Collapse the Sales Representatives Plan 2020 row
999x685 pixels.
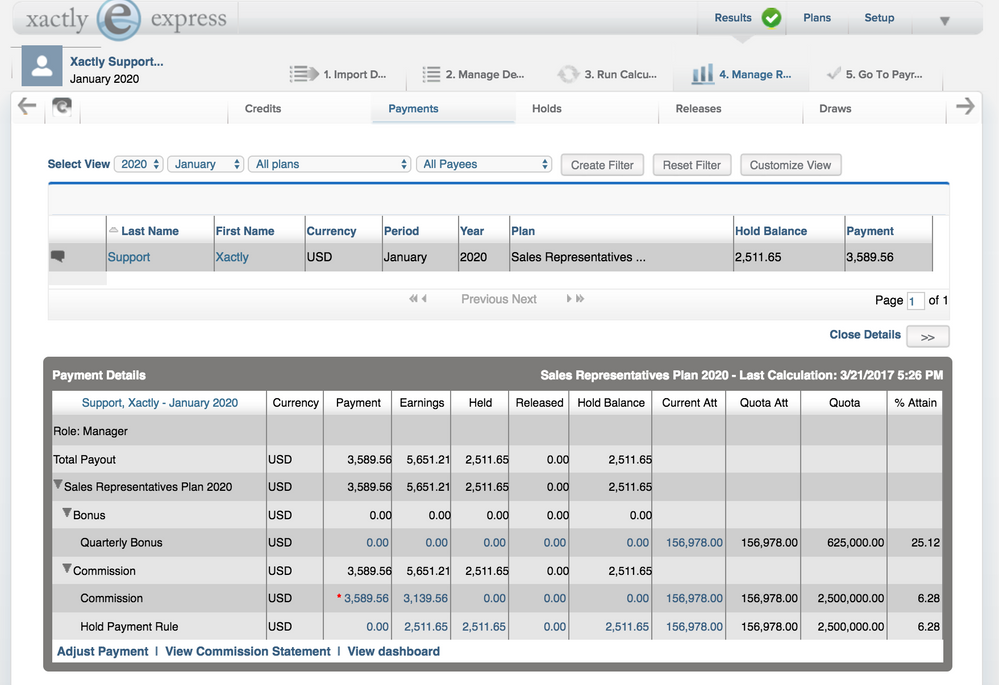(57, 485)
